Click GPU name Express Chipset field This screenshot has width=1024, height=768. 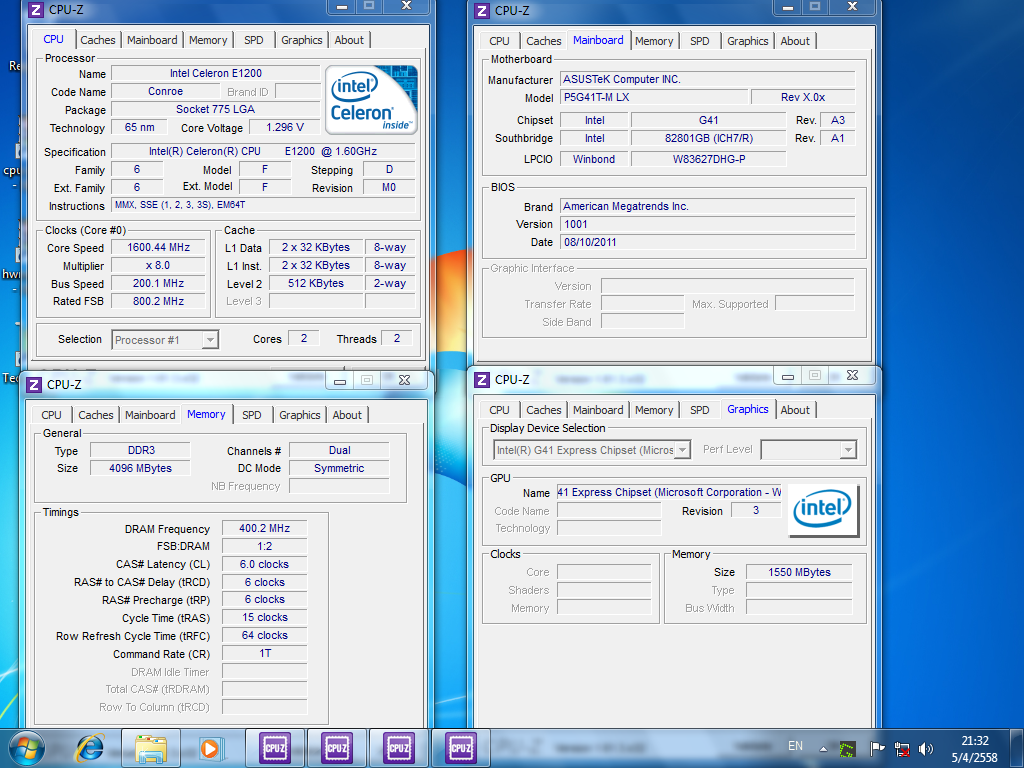(669, 492)
